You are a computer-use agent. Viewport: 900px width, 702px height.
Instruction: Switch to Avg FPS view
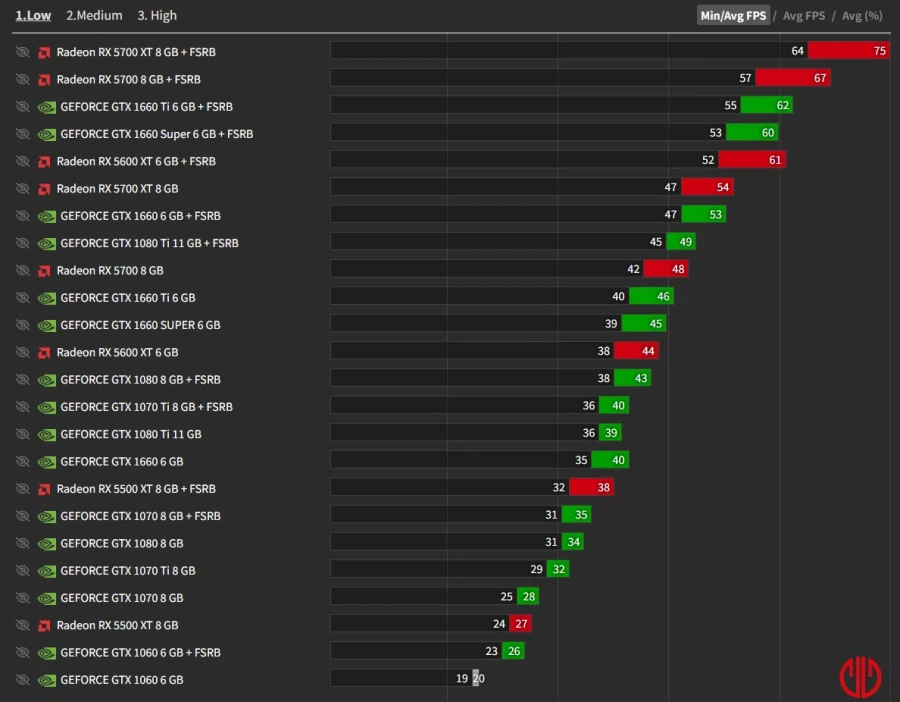(x=806, y=15)
